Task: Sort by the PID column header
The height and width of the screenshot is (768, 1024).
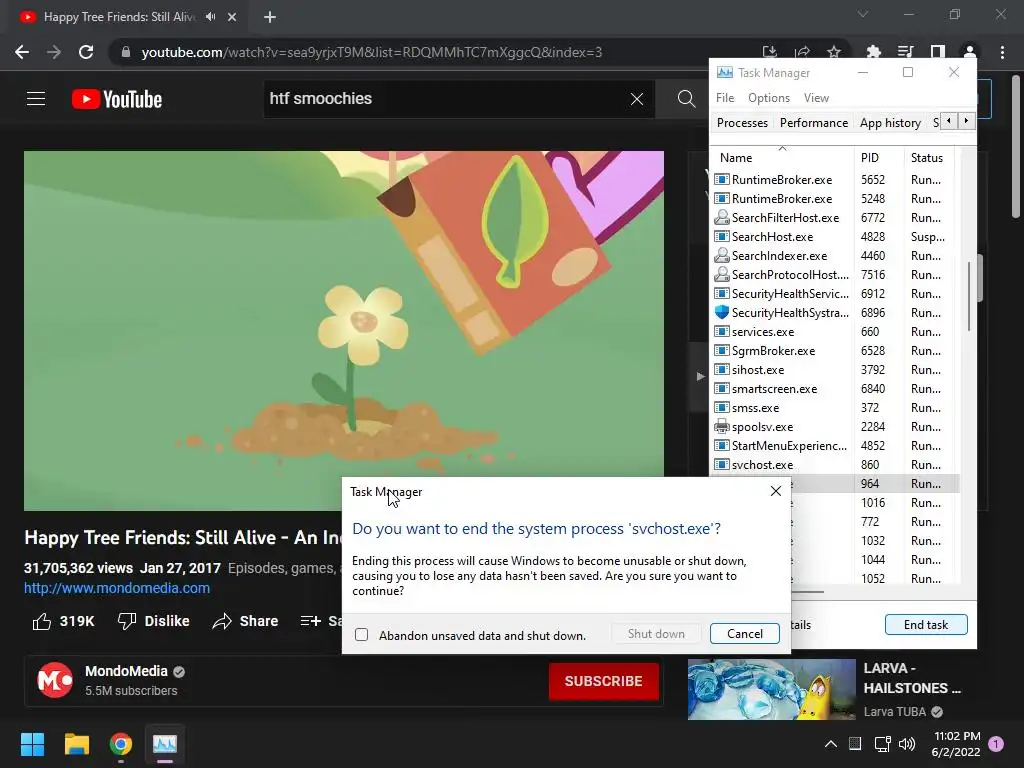Action: click(878, 157)
